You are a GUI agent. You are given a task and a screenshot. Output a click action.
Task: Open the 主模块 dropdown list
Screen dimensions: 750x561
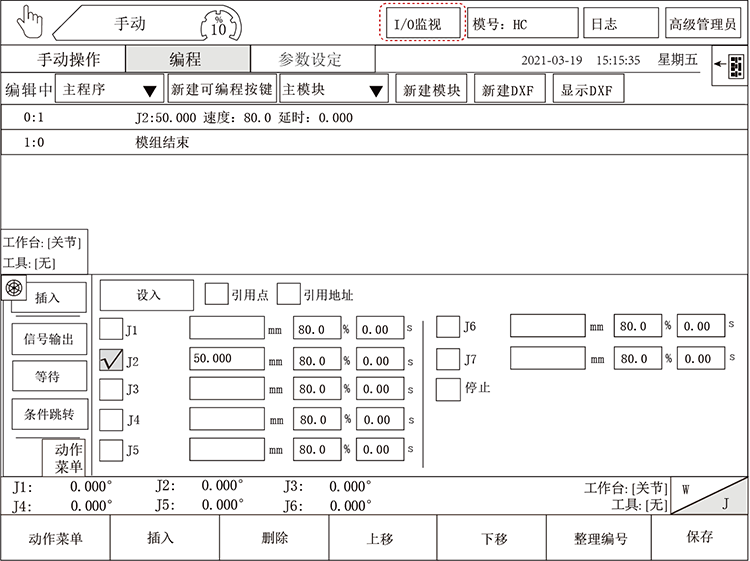tap(334, 90)
